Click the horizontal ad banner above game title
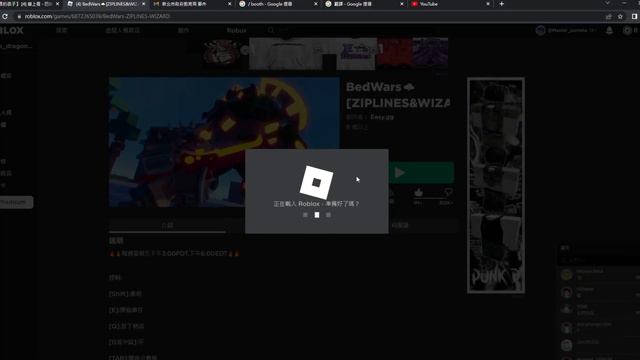 [x=318, y=53]
